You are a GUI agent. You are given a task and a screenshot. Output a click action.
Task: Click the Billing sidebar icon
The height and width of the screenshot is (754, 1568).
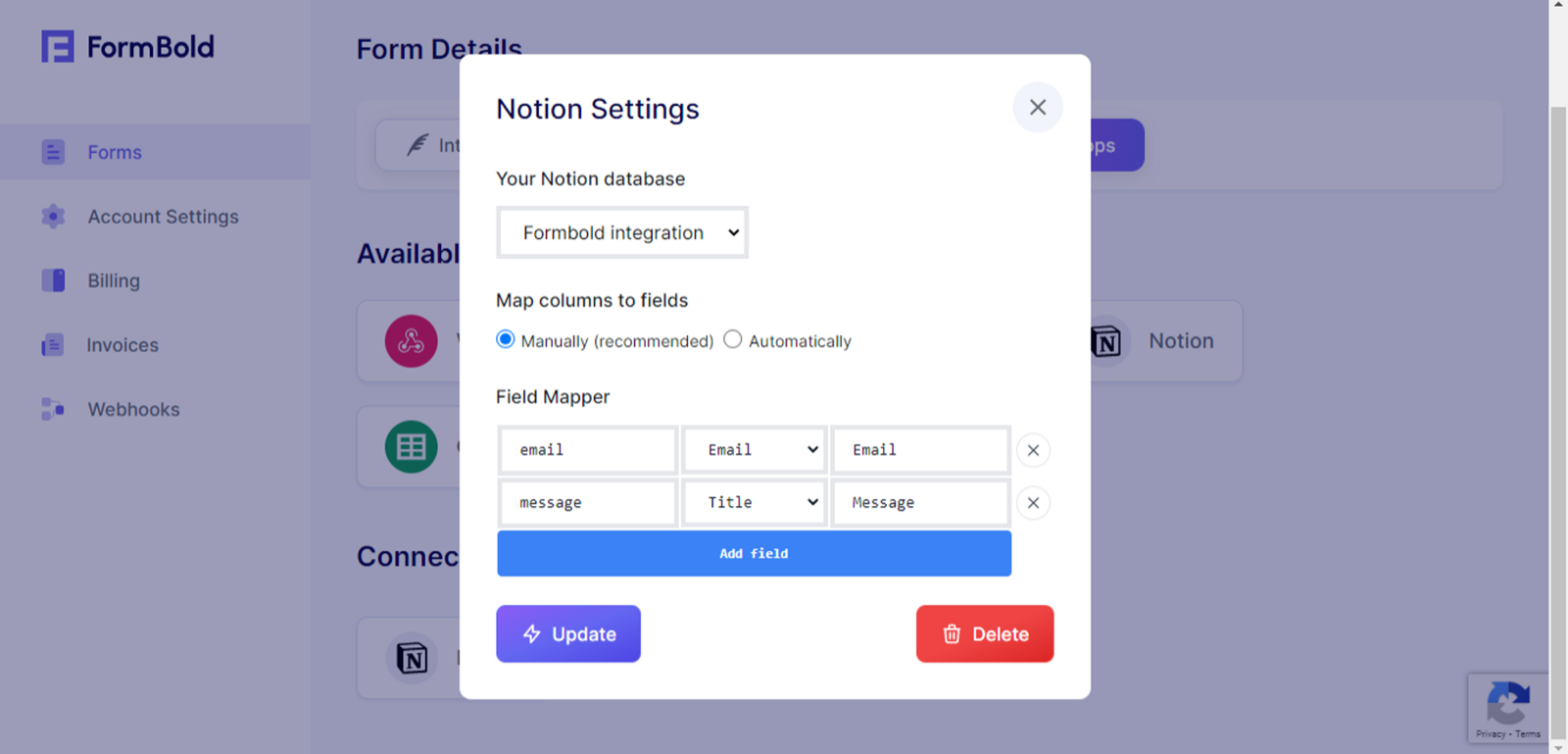[x=53, y=280]
